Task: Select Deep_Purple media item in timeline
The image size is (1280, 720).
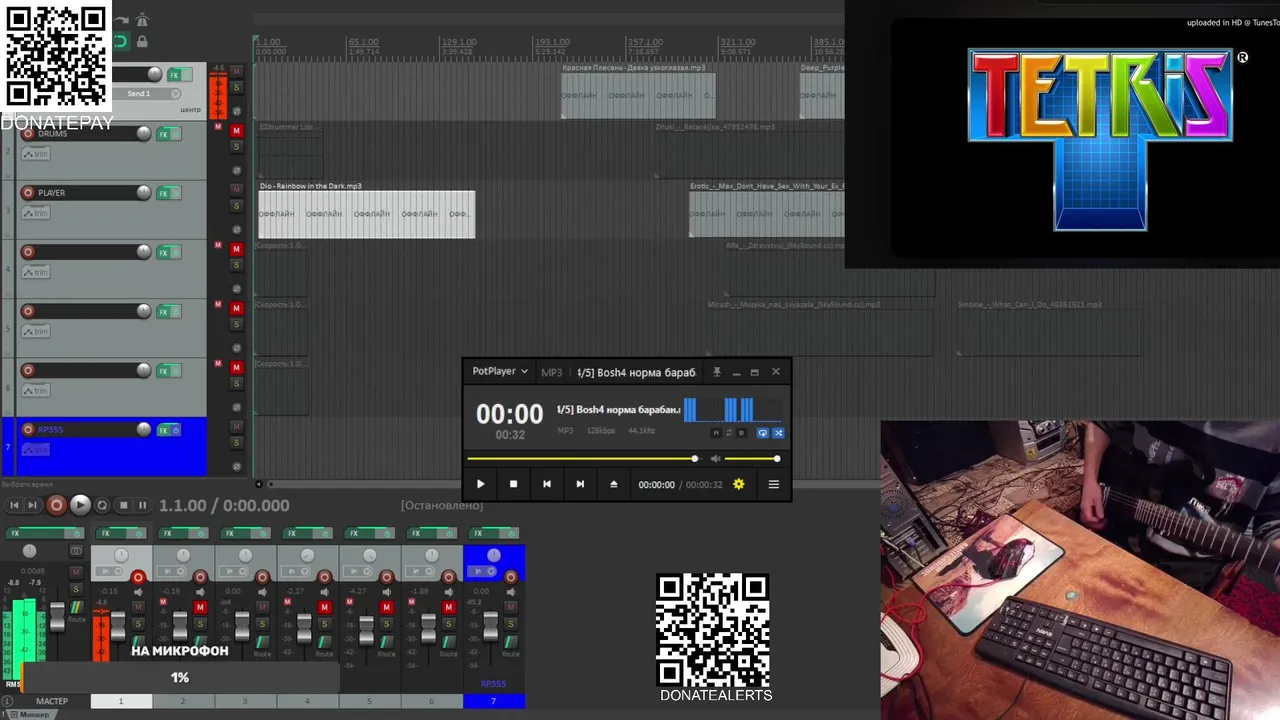Action: click(x=821, y=95)
